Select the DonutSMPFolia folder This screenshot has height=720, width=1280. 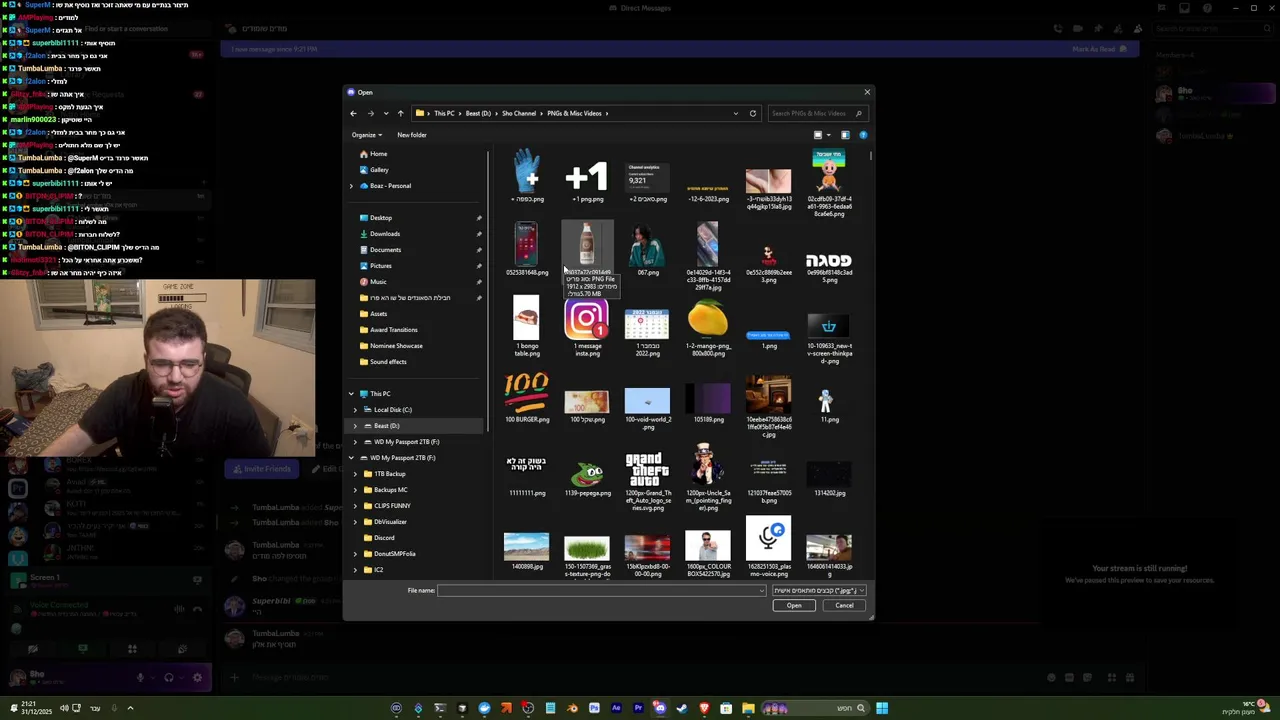coord(395,554)
